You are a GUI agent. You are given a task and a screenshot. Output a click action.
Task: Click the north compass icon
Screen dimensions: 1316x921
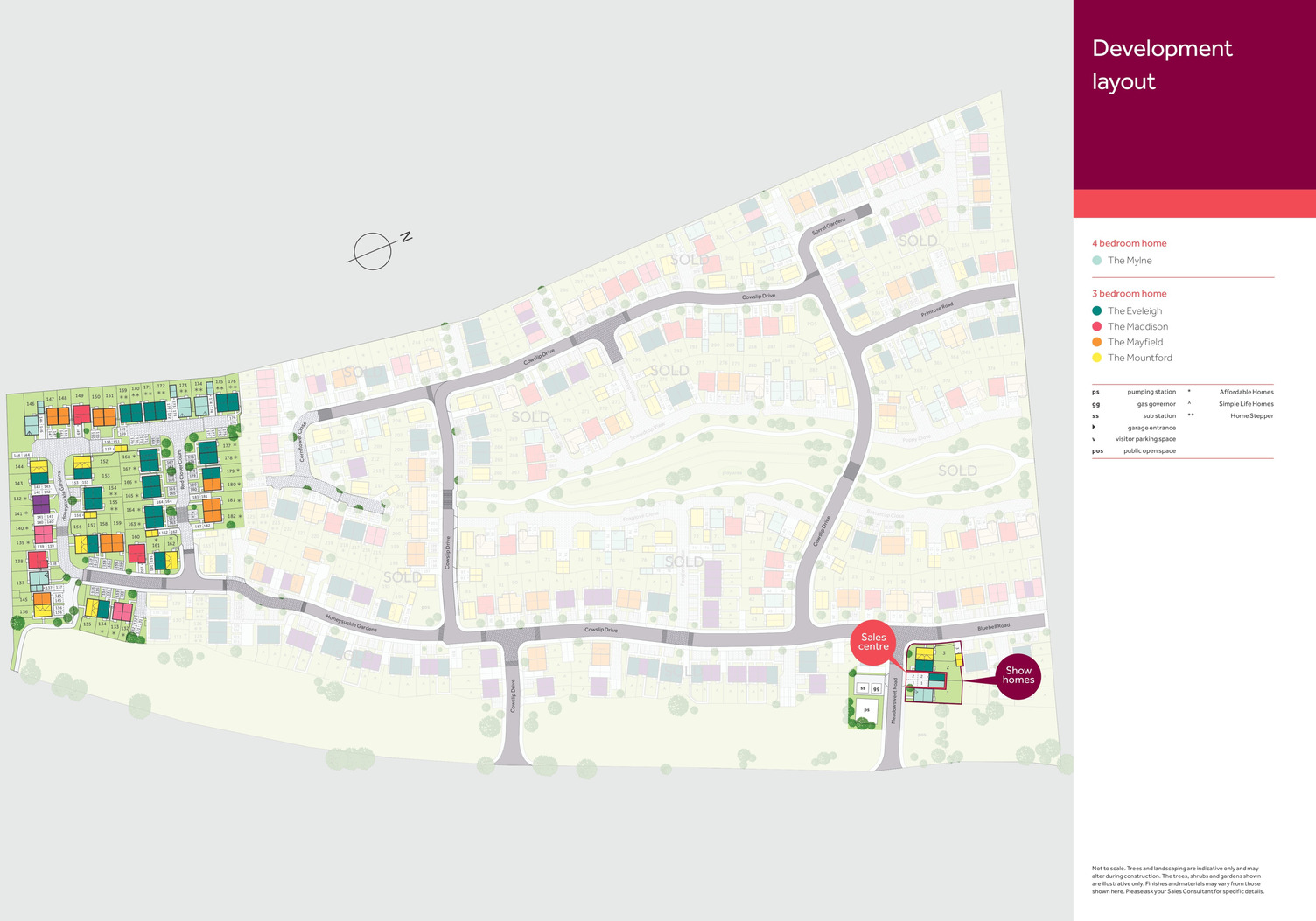pos(374,252)
